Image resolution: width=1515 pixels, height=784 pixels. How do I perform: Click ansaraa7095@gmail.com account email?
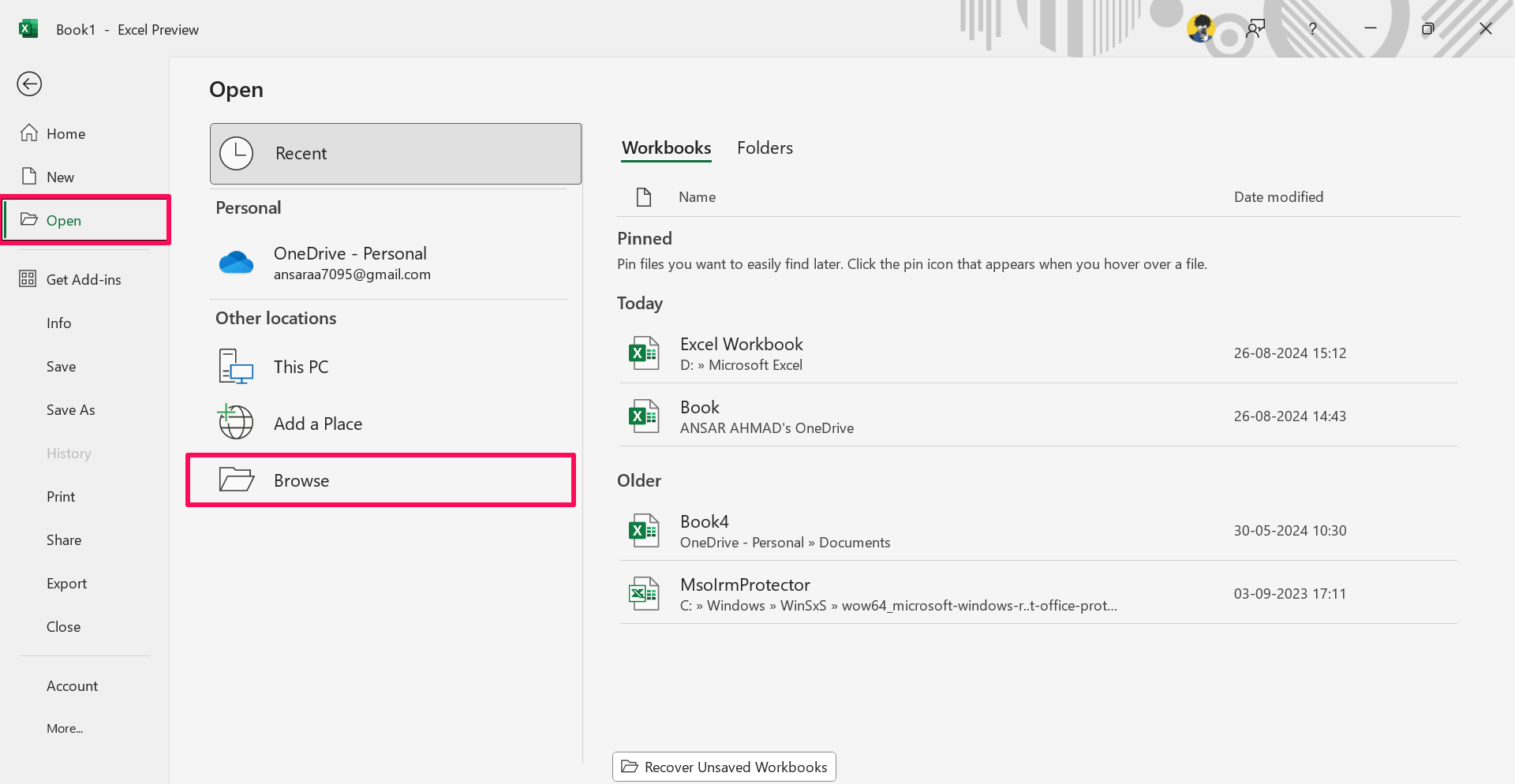pos(352,274)
